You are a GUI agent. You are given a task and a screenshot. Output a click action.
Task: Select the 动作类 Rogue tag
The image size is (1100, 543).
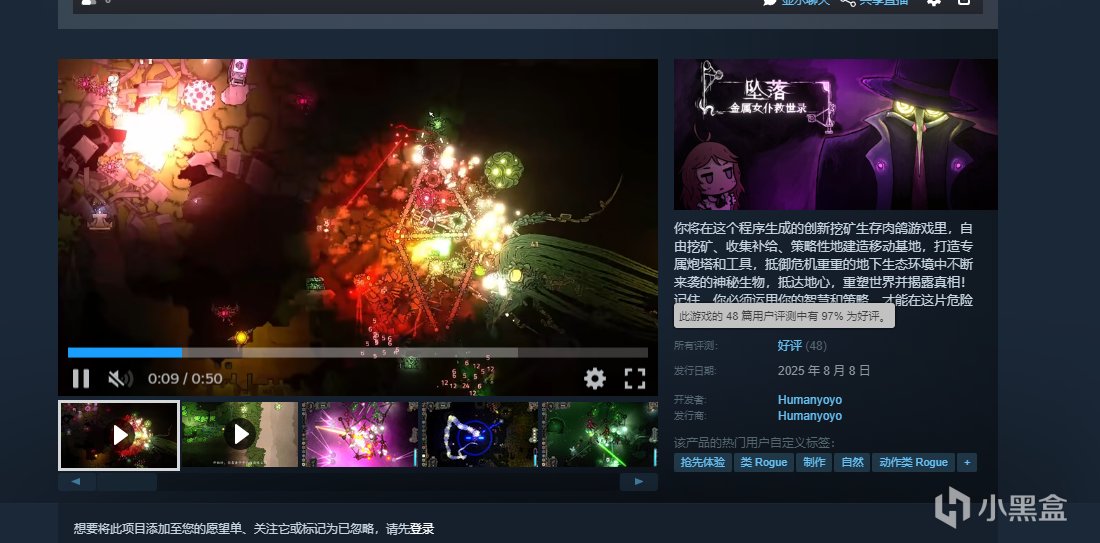click(x=913, y=462)
